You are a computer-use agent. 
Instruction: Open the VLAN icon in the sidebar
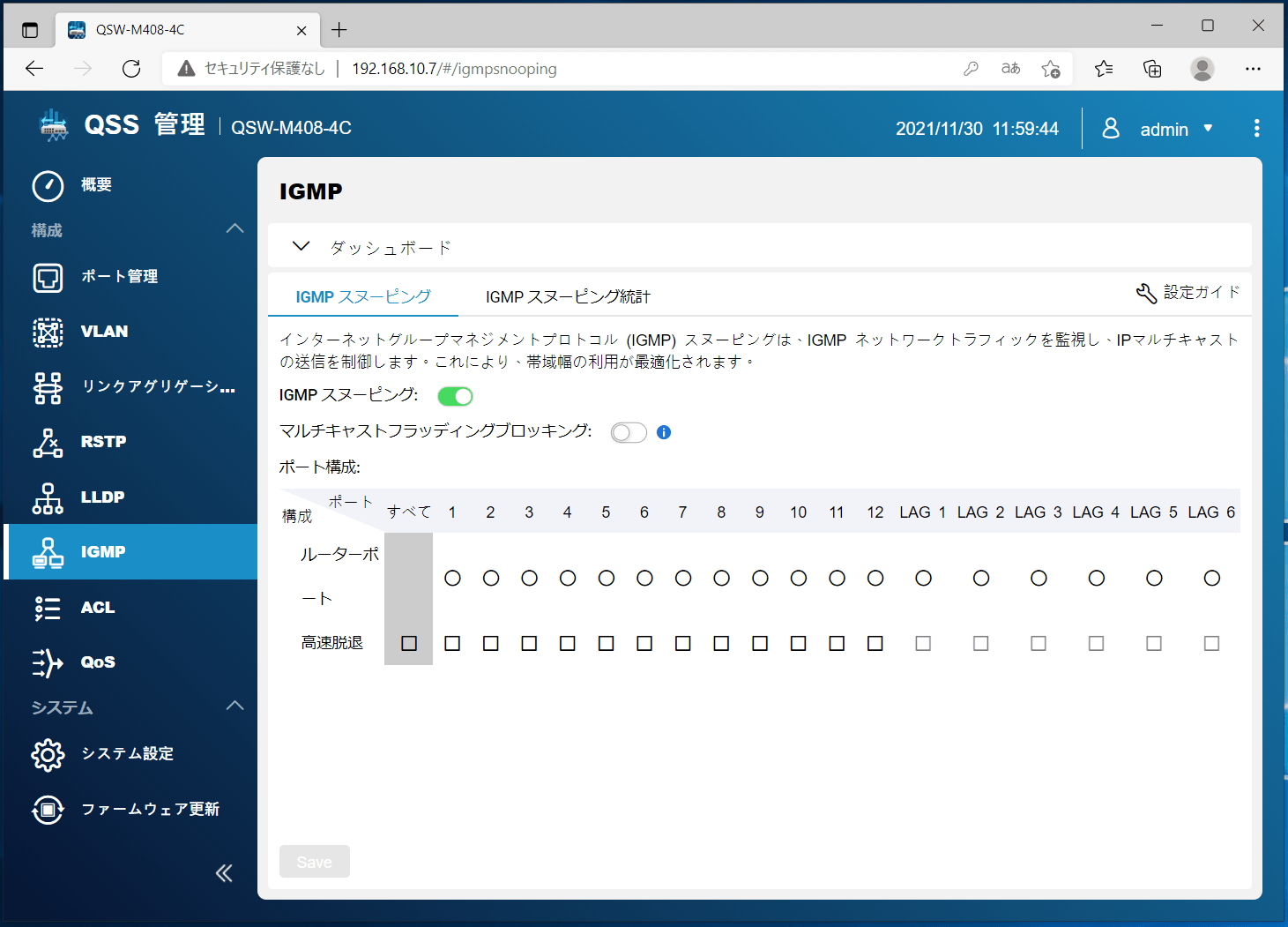point(48,333)
